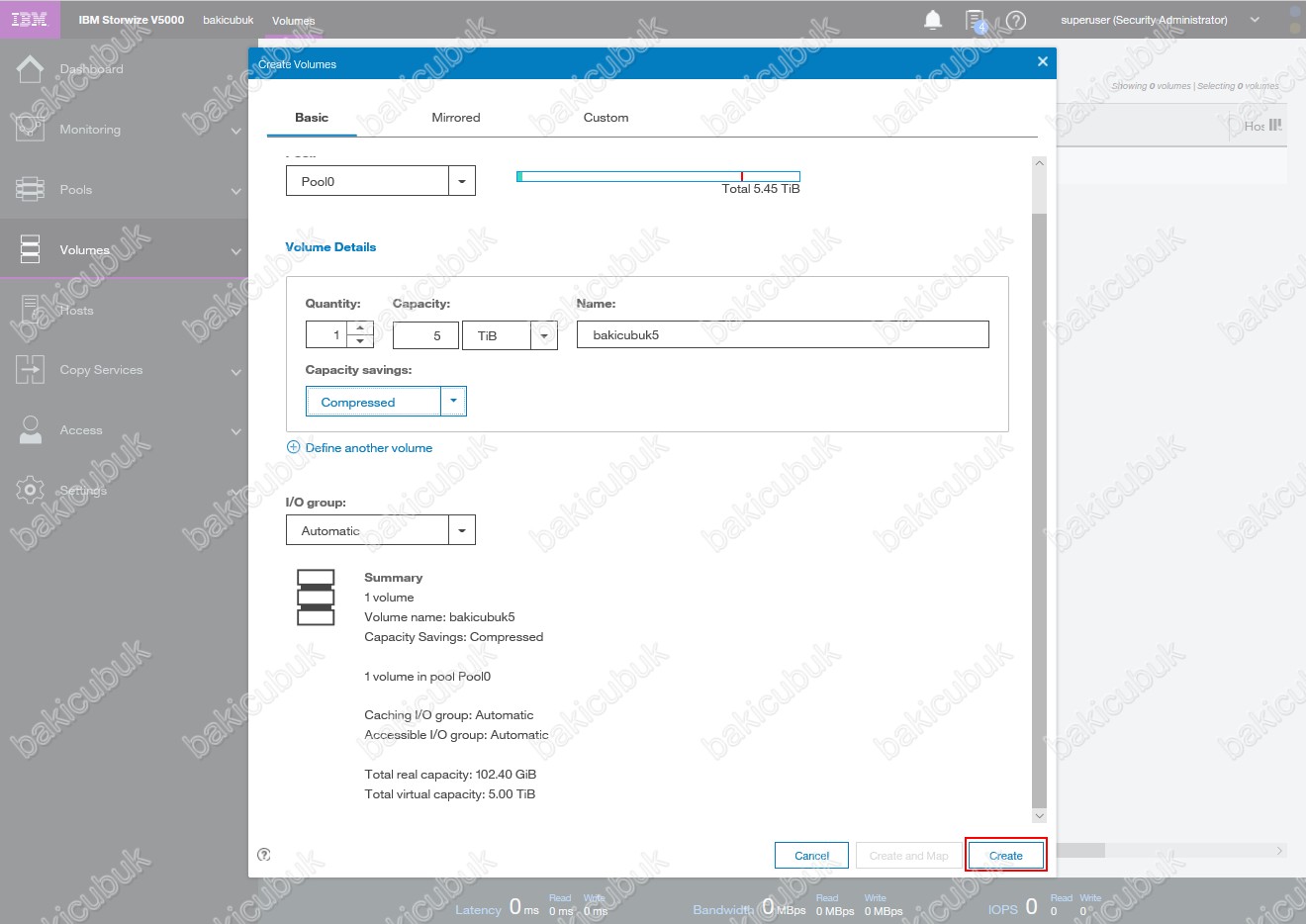Image resolution: width=1306 pixels, height=924 pixels.
Task: Expand the Pools menu chevron
Action: tap(235, 191)
